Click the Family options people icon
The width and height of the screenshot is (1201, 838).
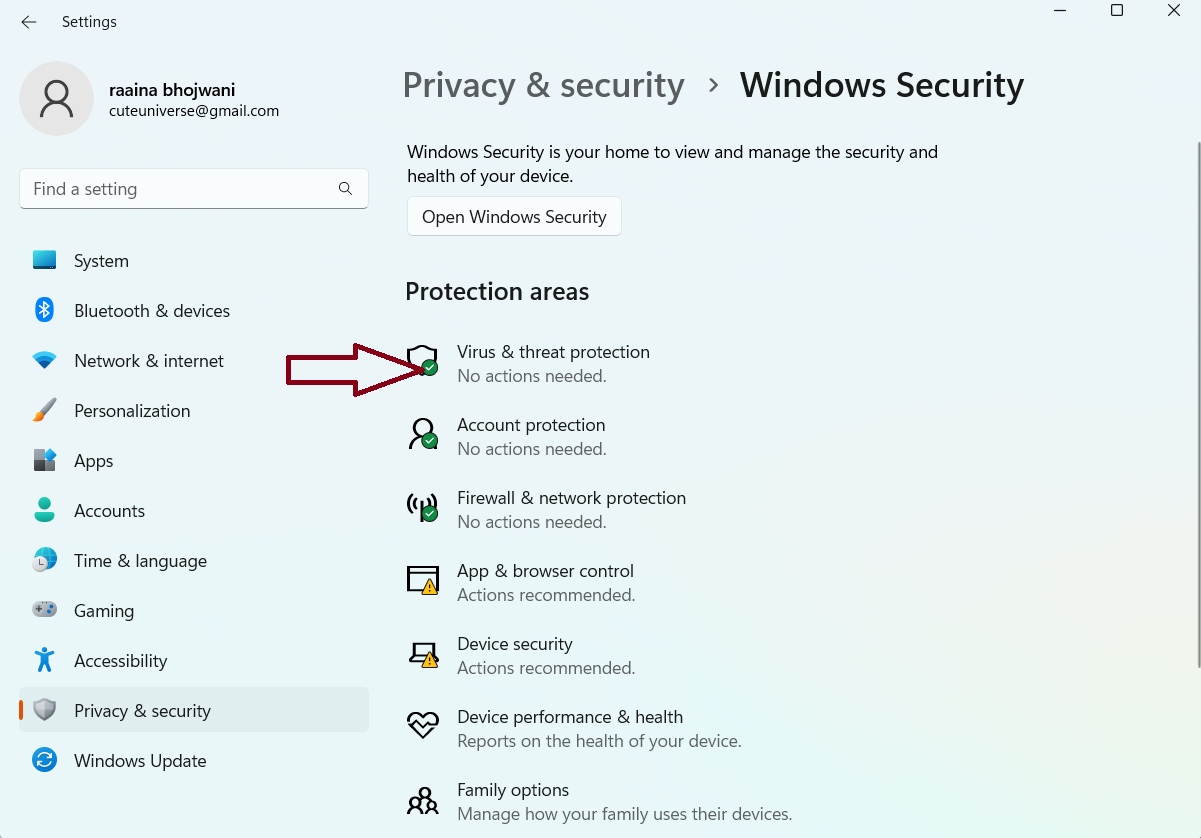[423, 799]
